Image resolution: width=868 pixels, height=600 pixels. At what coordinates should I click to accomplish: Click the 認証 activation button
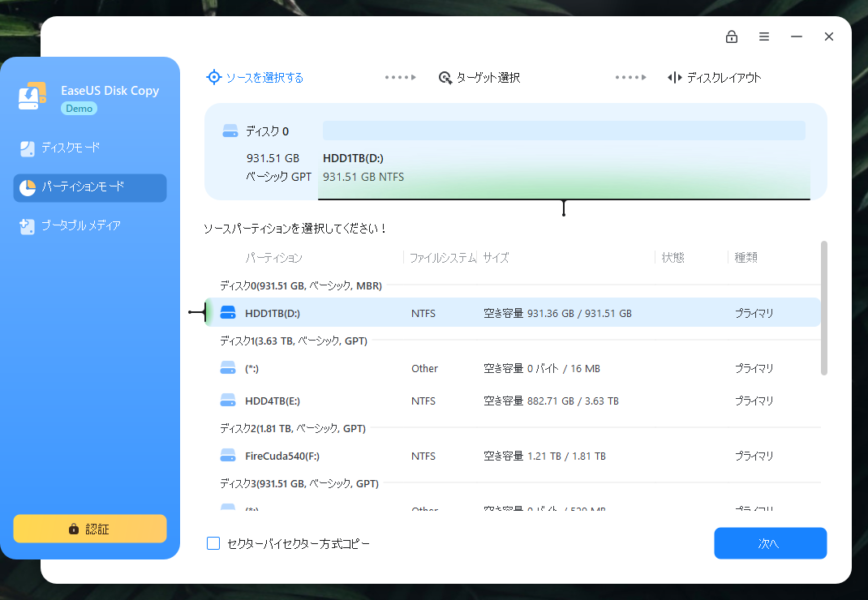click(90, 529)
